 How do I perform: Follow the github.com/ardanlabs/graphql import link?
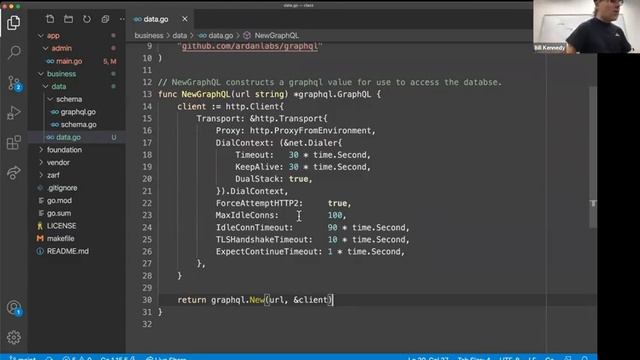(250, 46)
